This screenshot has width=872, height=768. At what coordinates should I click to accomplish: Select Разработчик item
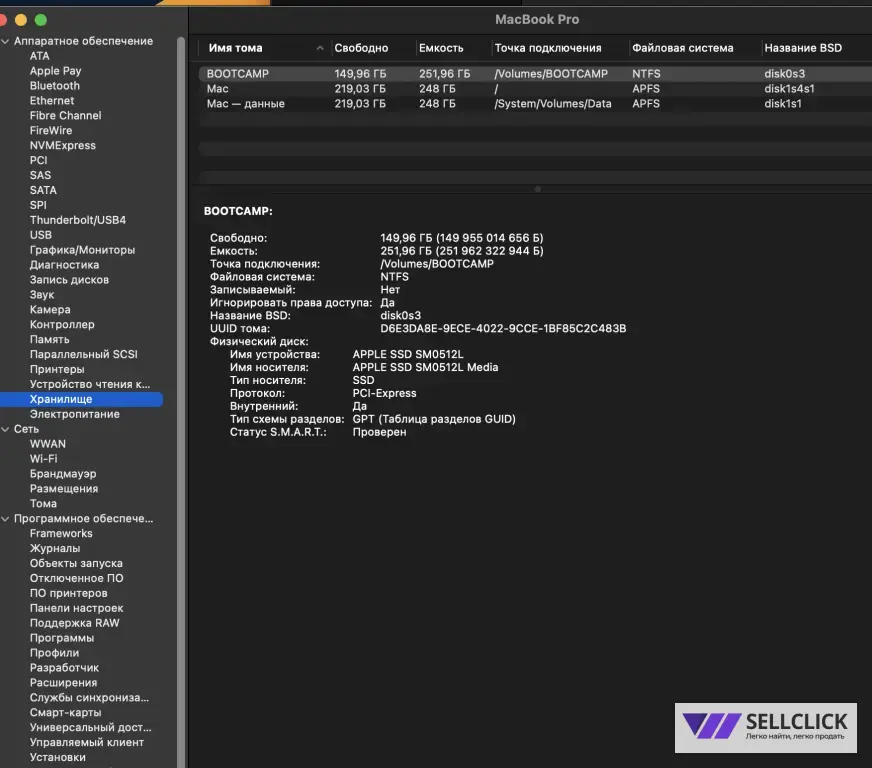tap(65, 668)
